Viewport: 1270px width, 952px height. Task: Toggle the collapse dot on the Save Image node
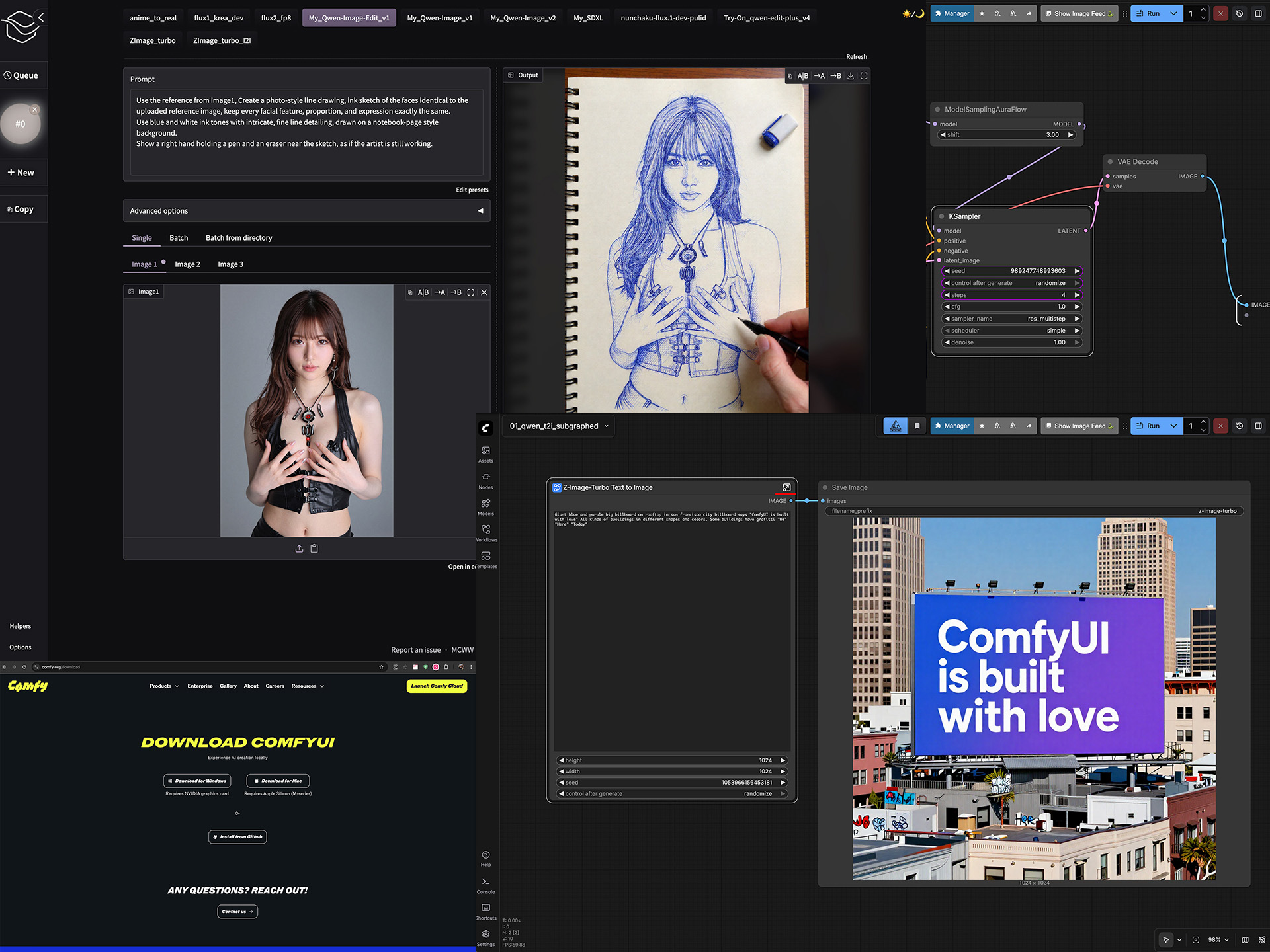(x=825, y=487)
